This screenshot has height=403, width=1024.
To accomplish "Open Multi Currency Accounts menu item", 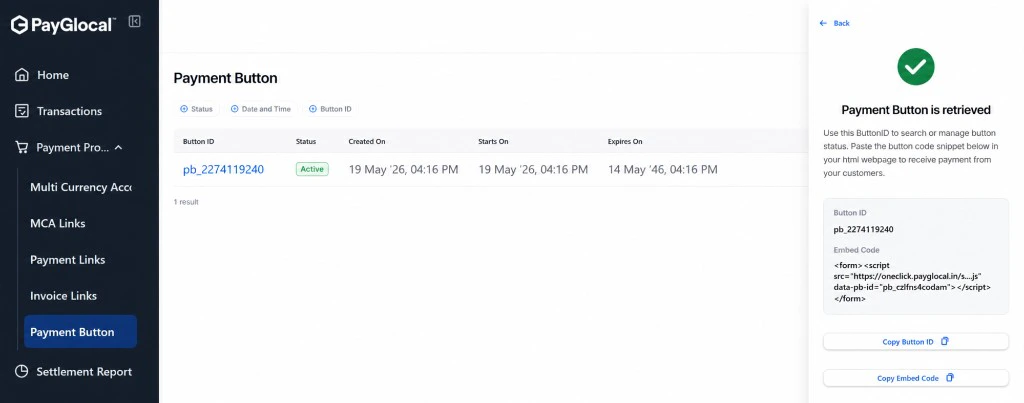I will 80,187.
